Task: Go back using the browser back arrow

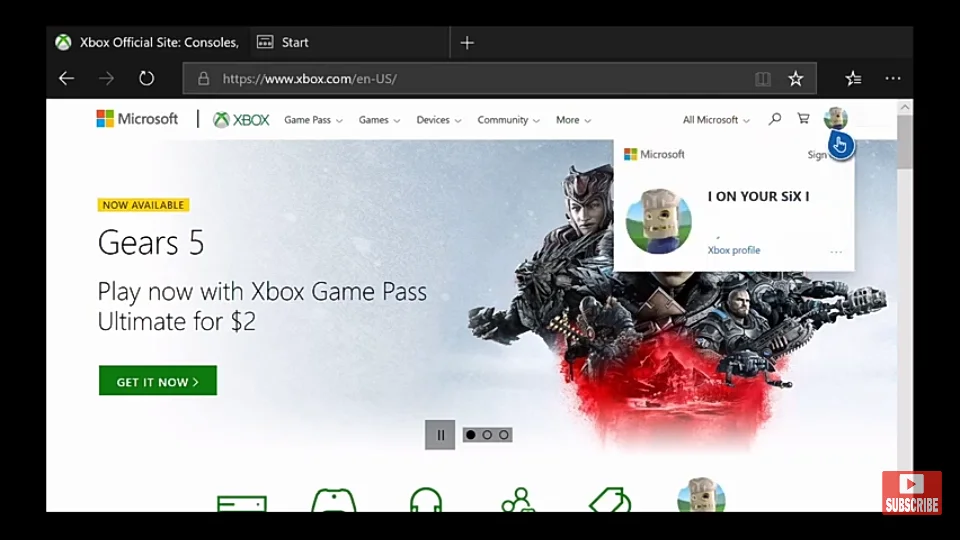Action: point(66,78)
